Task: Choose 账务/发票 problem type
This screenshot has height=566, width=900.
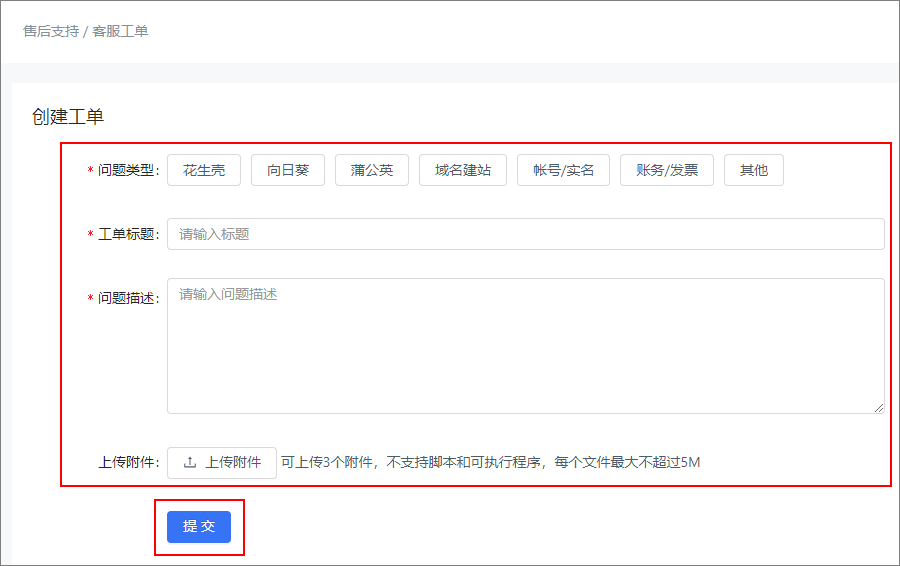Action: [x=667, y=170]
